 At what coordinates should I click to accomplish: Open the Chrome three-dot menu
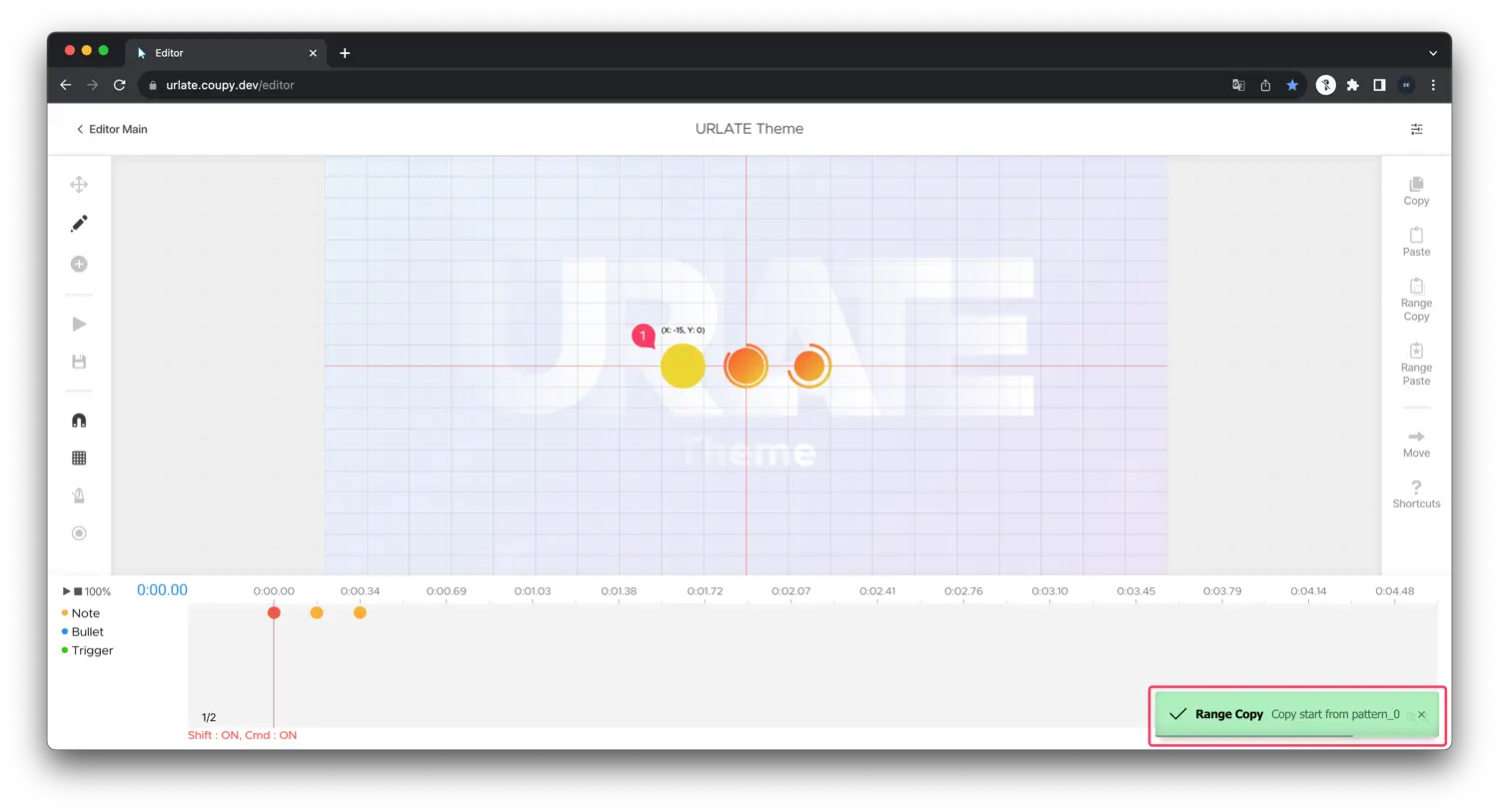(1433, 85)
